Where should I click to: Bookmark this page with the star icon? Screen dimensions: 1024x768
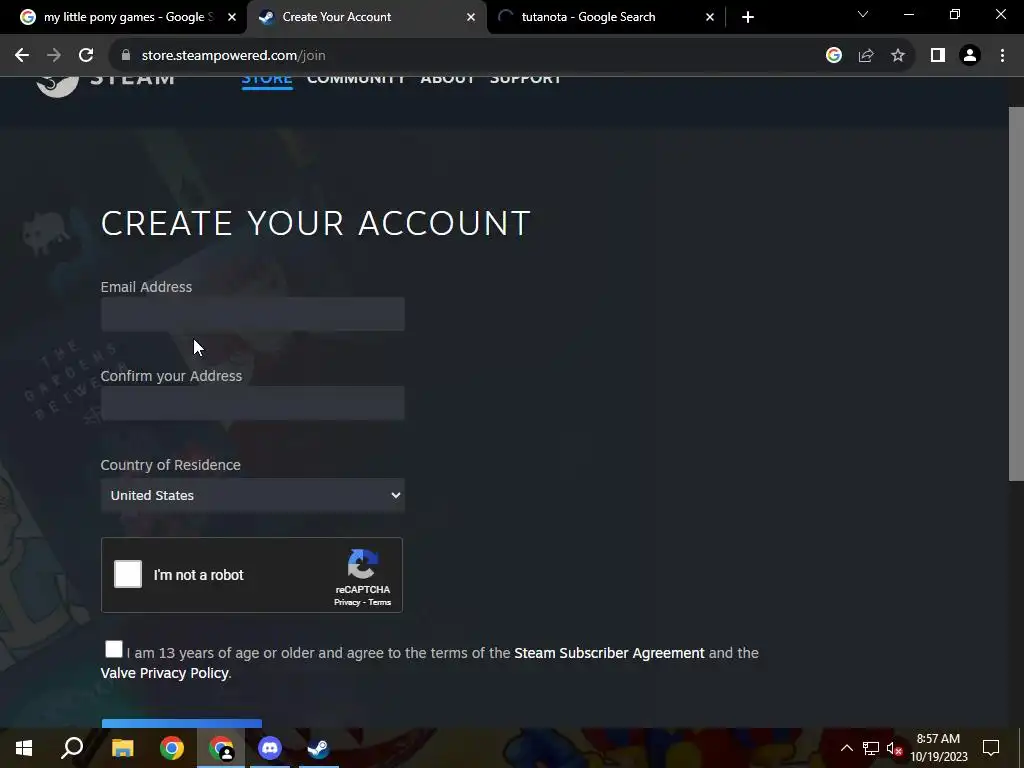tap(898, 56)
